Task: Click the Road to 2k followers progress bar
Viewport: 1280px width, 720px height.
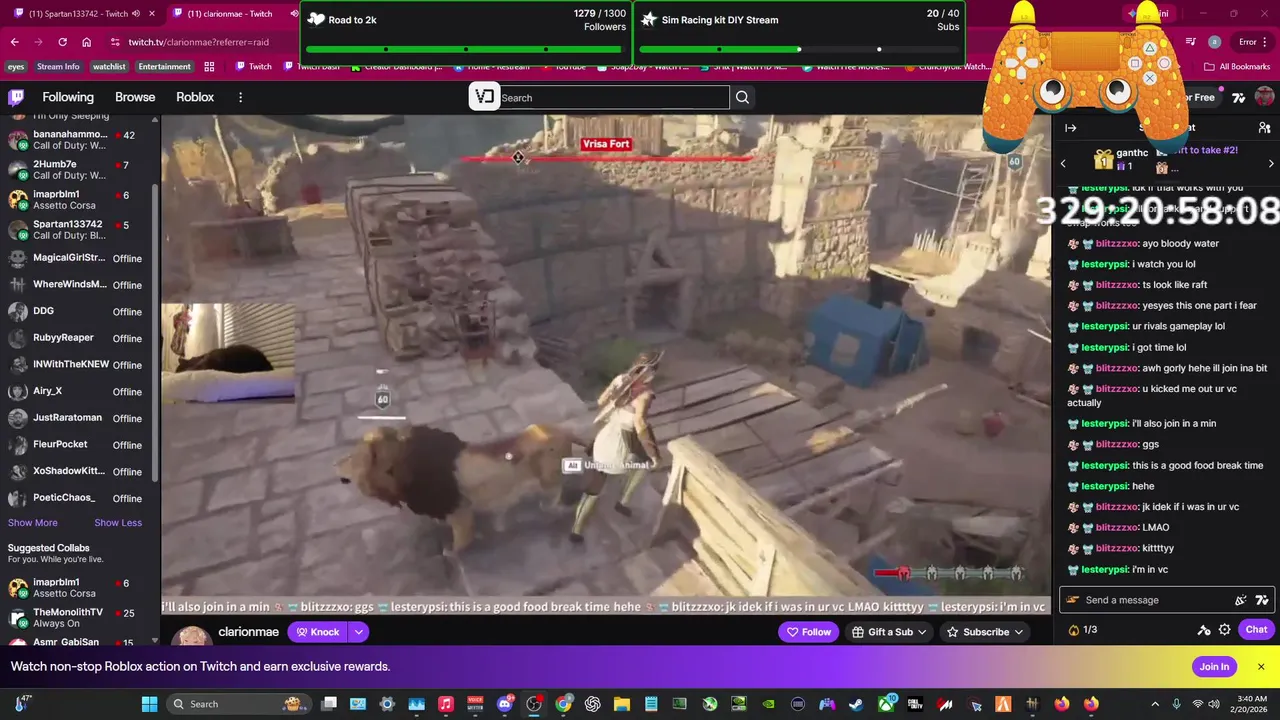Action: tap(466, 49)
